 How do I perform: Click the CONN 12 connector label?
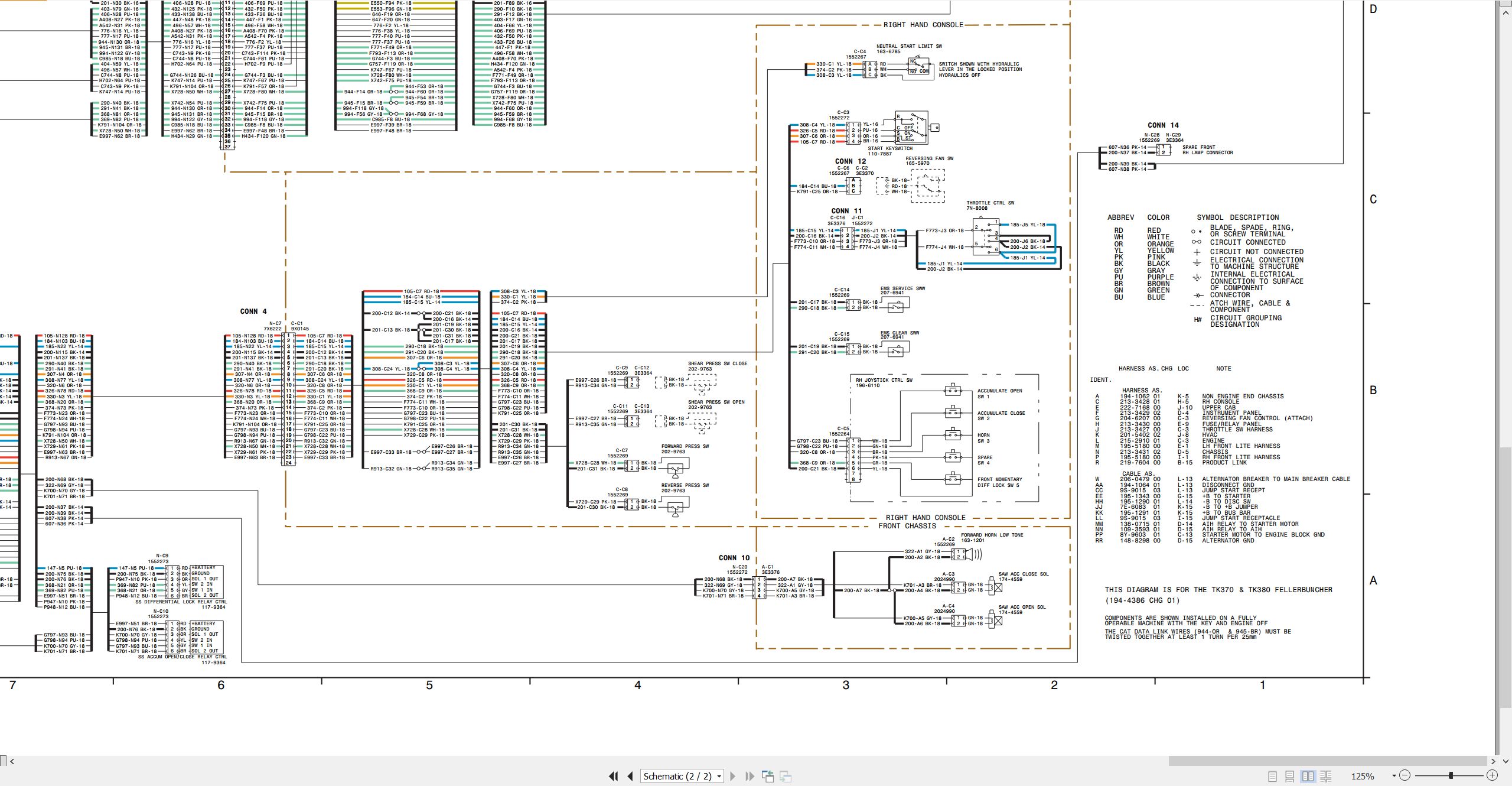pos(850,161)
